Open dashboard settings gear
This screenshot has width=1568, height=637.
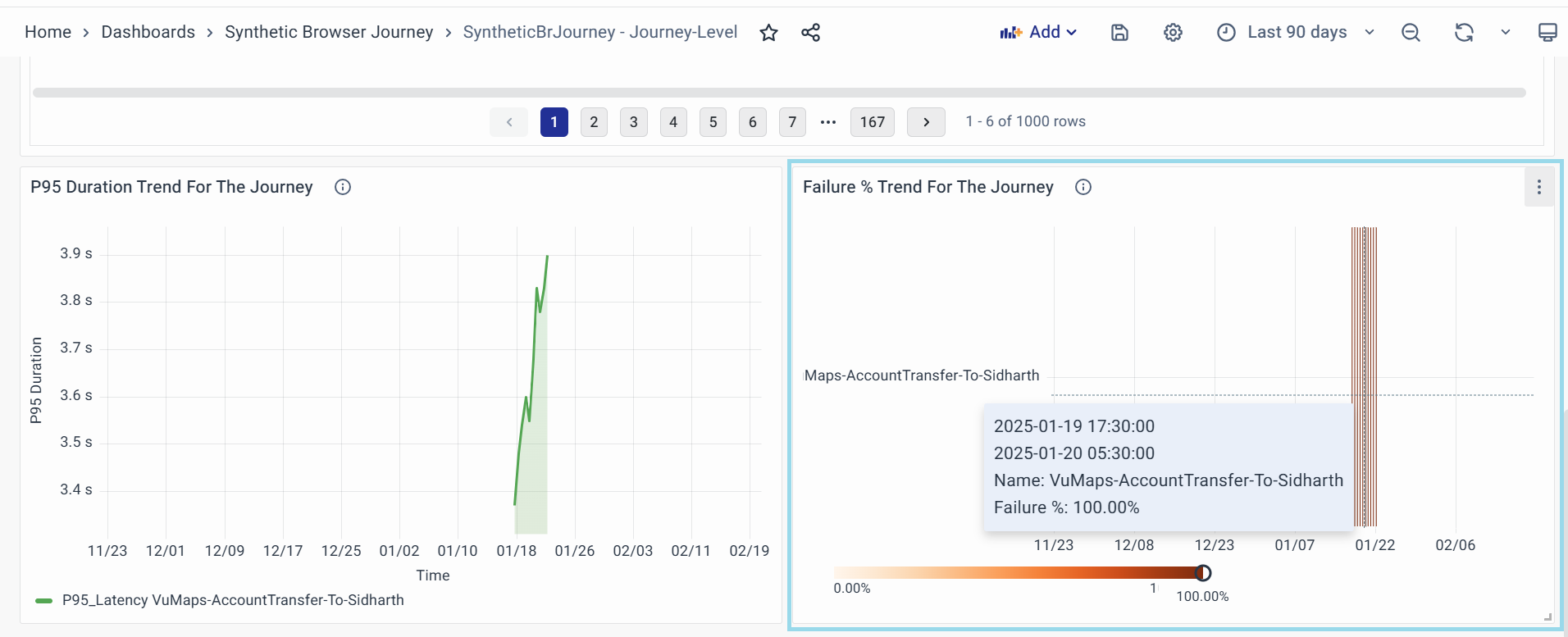click(x=1173, y=33)
